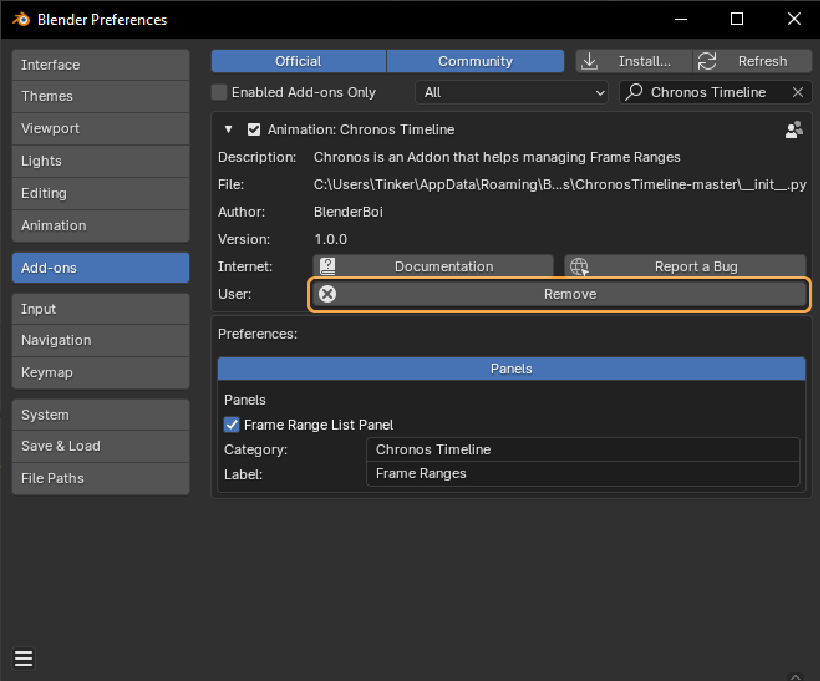Click the community user icon beside Chronos Timeline
The height and width of the screenshot is (681, 820).
point(794,129)
